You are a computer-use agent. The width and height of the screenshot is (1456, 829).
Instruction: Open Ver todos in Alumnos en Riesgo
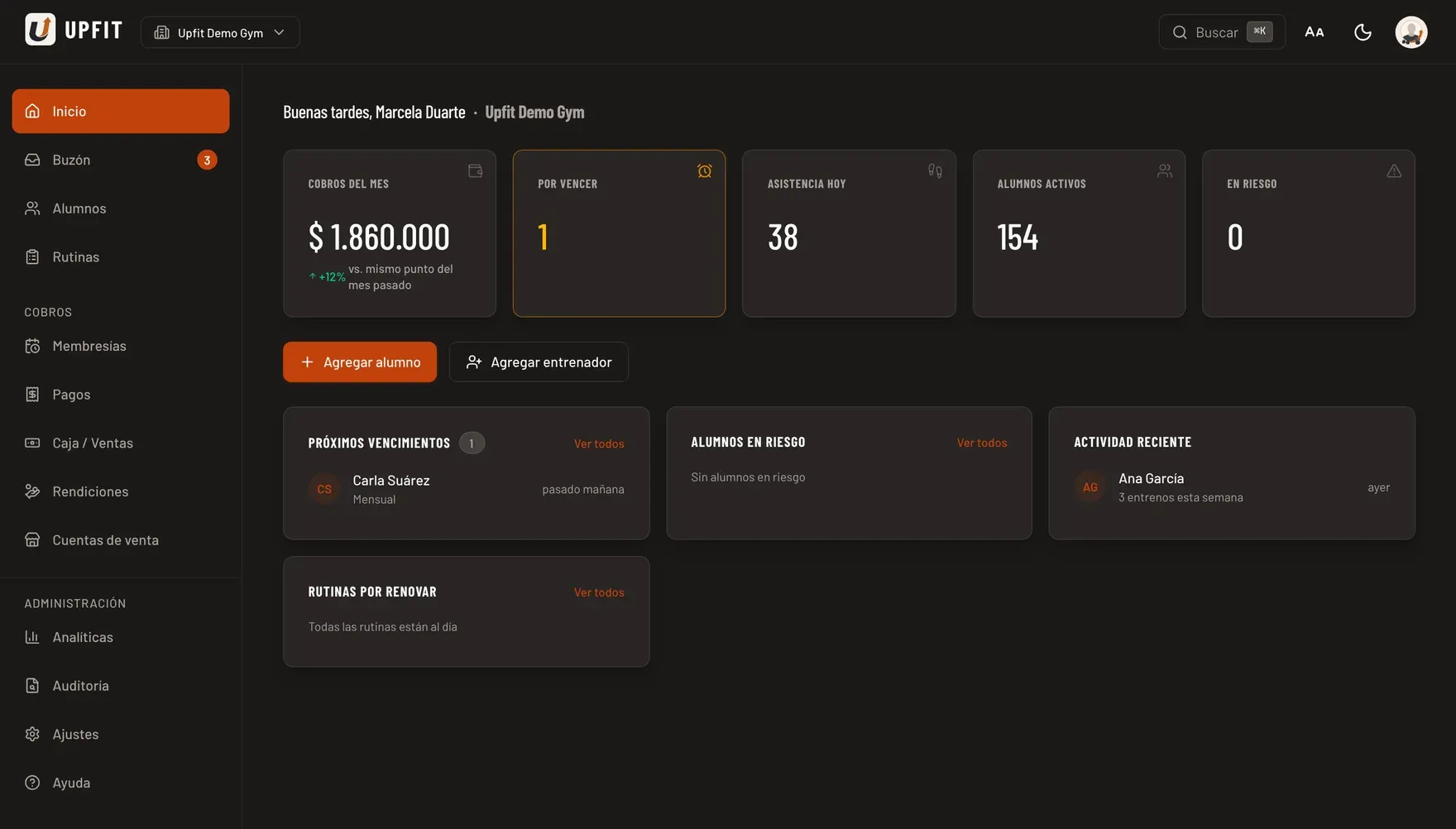click(982, 443)
